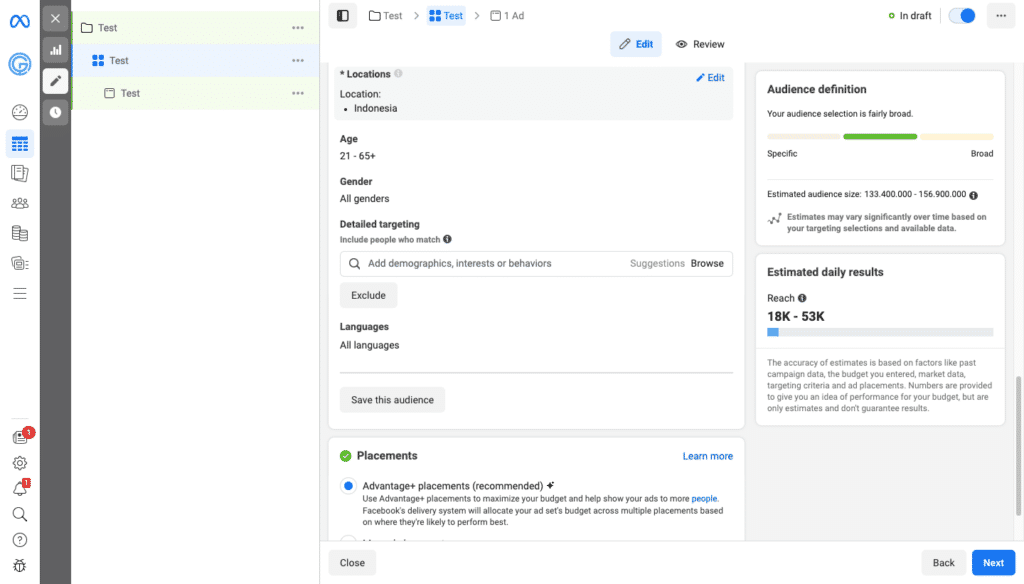1024x584 pixels.
Task: Select the Test ad row
Action: tap(195, 93)
